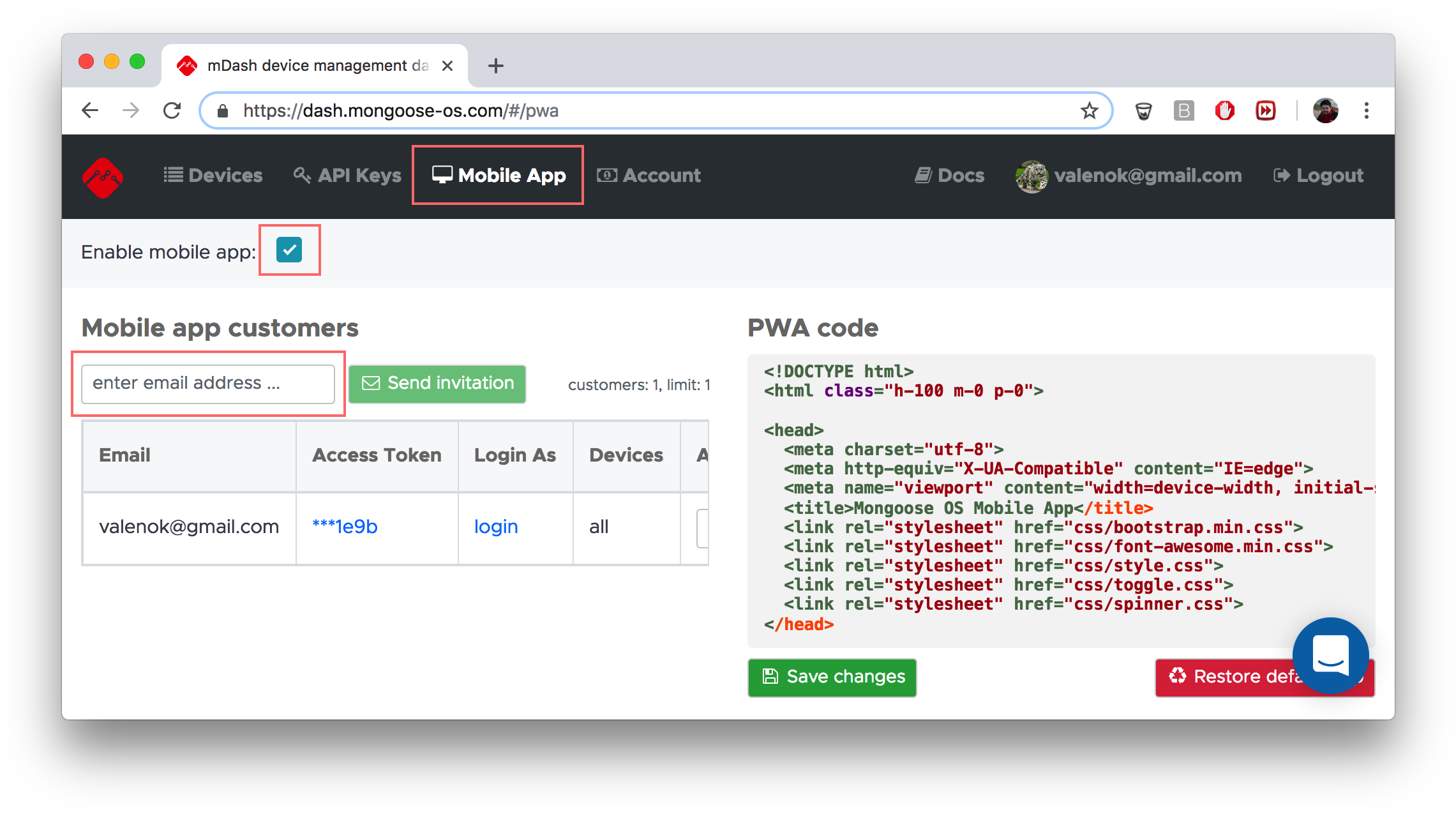Click the Send invitation button

coord(437,384)
